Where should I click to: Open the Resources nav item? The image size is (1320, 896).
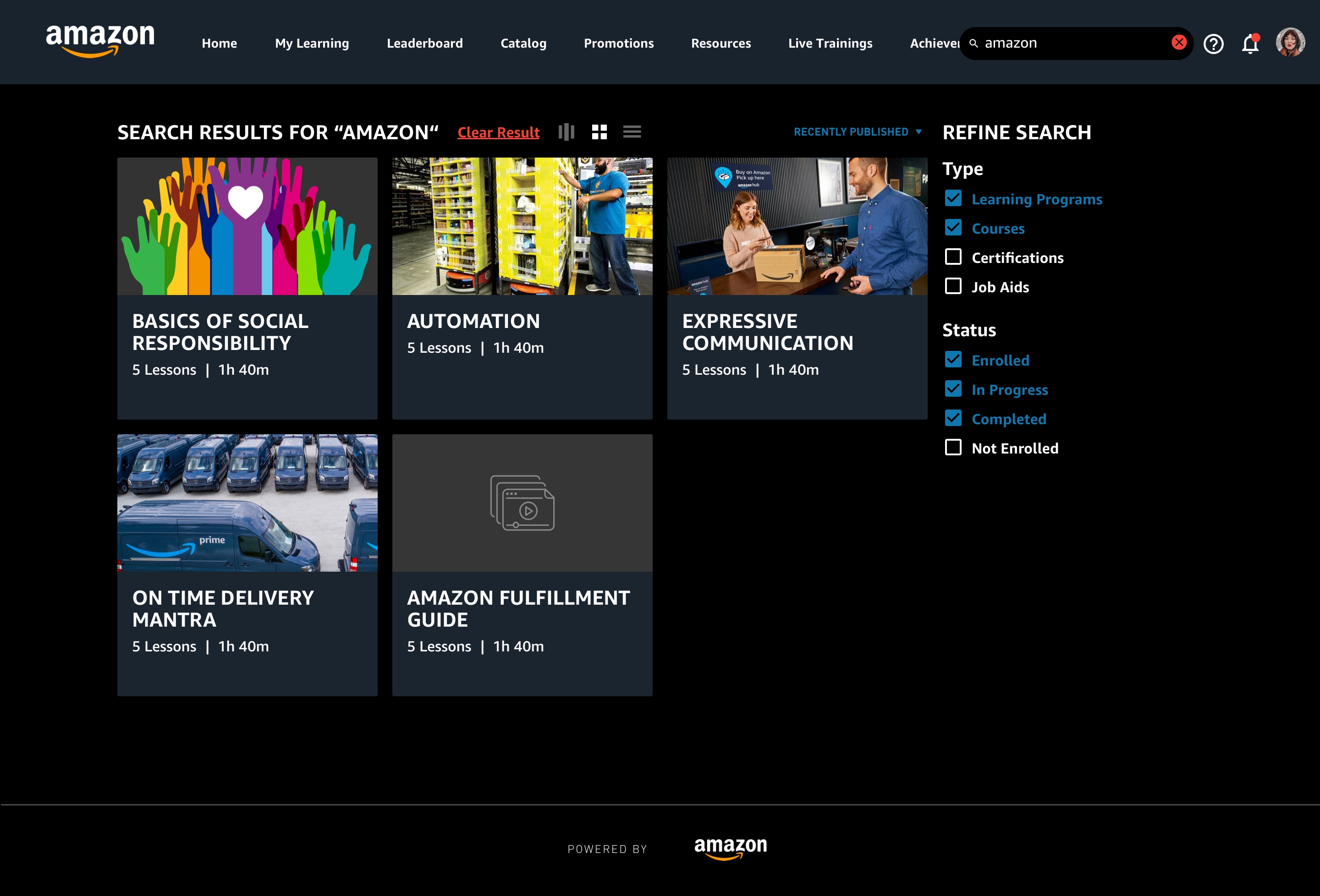(721, 43)
